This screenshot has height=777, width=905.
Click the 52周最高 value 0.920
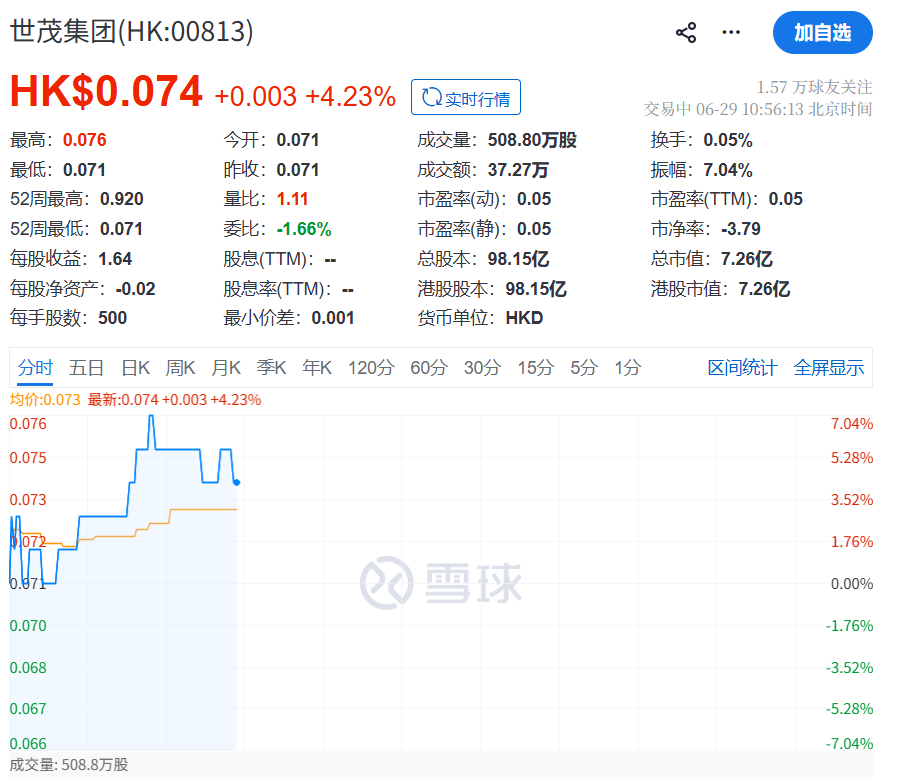click(122, 199)
